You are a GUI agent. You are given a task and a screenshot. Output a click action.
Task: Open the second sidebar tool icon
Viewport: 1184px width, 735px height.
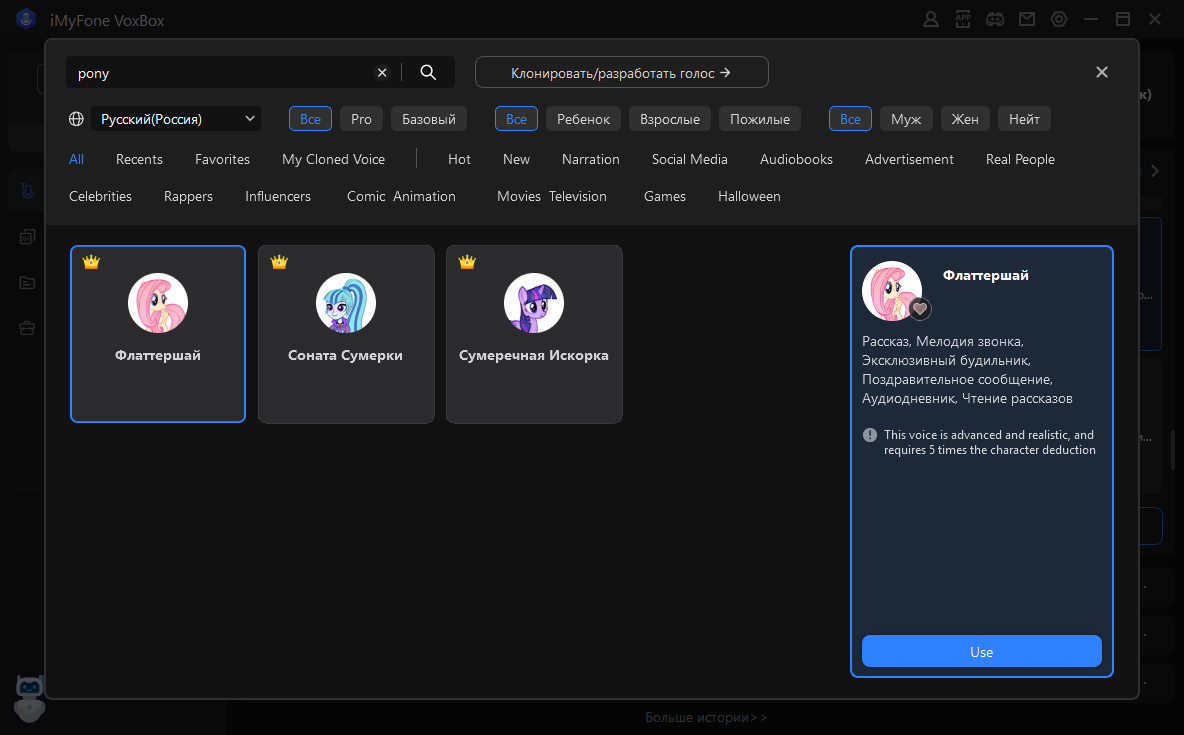(27, 237)
